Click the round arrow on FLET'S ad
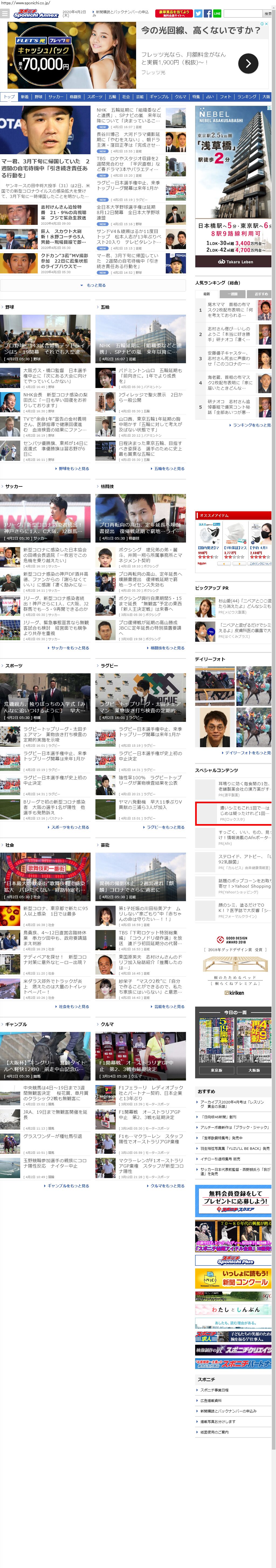The image size is (276, 1568). point(247,63)
